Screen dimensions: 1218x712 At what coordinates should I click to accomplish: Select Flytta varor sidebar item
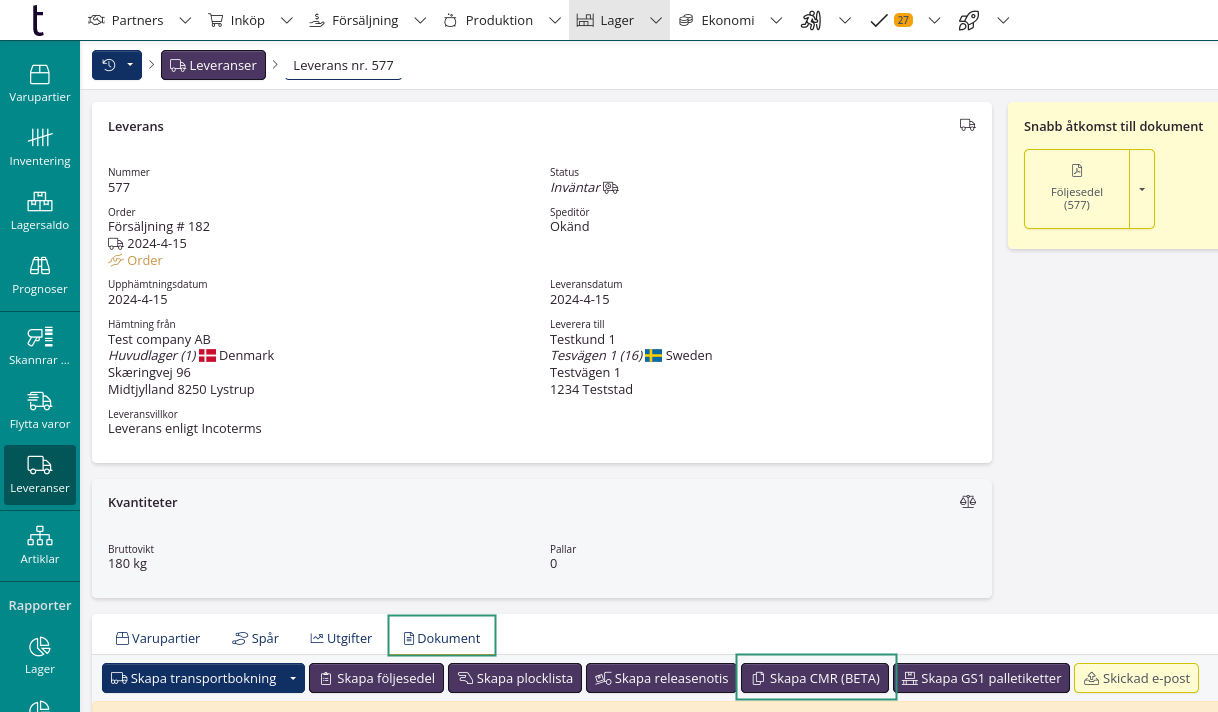[39, 410]
